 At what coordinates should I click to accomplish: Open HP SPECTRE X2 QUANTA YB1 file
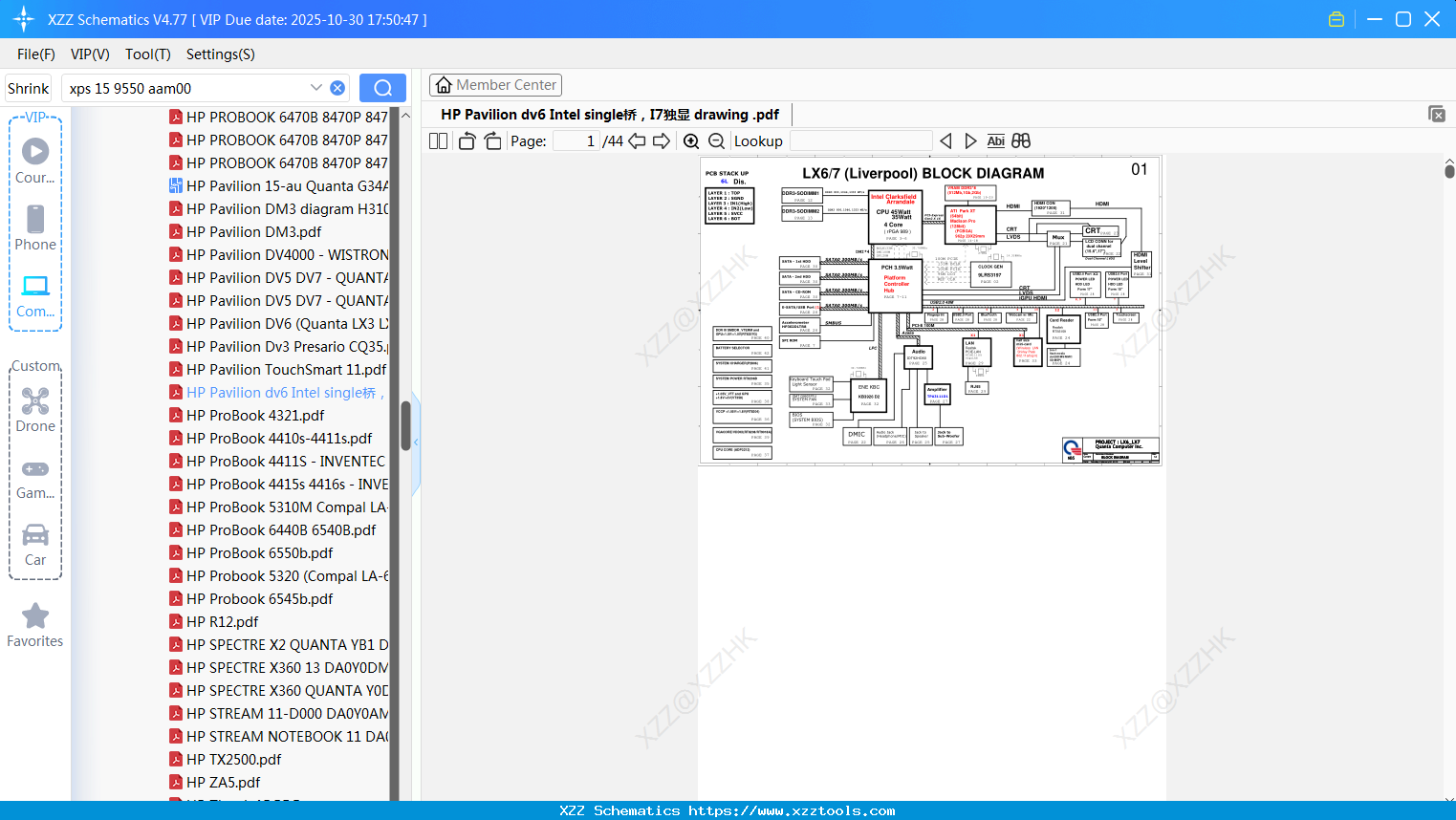tap(278, 645)
